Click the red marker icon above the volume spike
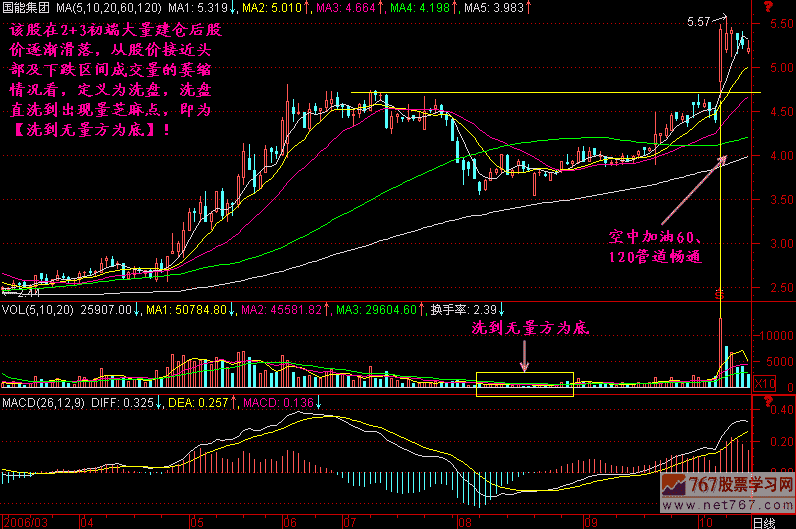 click(718, 293)
